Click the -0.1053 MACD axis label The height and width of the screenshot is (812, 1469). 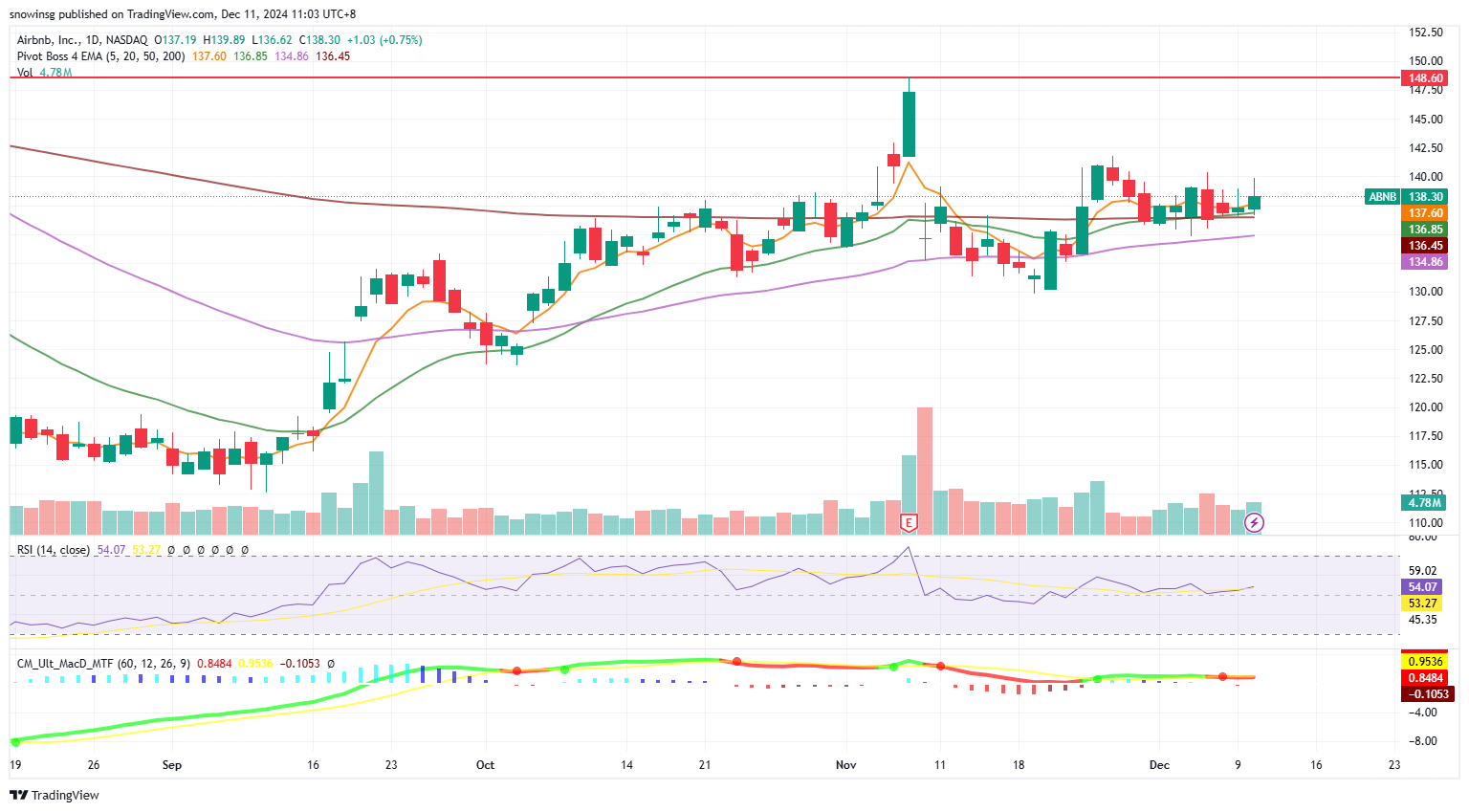pyautogui.click(x=1428, y=693)
